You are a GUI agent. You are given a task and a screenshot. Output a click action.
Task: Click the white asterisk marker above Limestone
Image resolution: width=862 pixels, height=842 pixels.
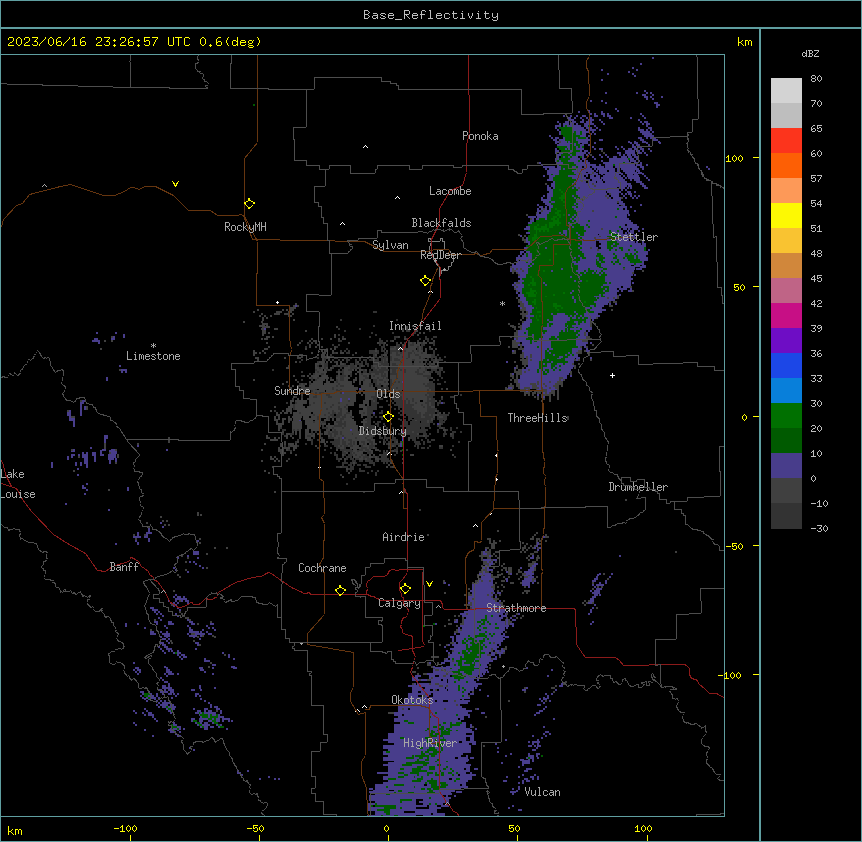pyautogui.click(x=153, y=346)
